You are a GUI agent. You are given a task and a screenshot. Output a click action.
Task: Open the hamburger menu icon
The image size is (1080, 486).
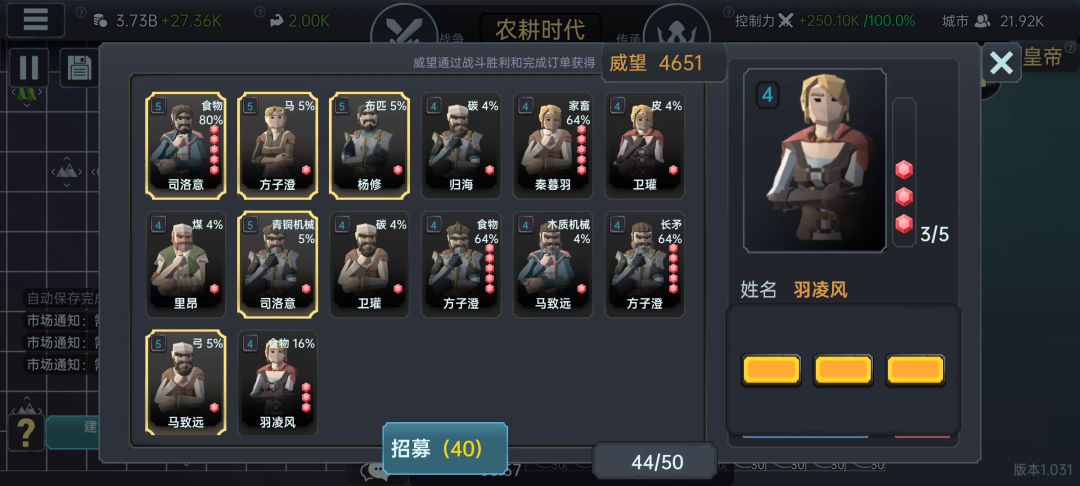[x=35, y=20]
